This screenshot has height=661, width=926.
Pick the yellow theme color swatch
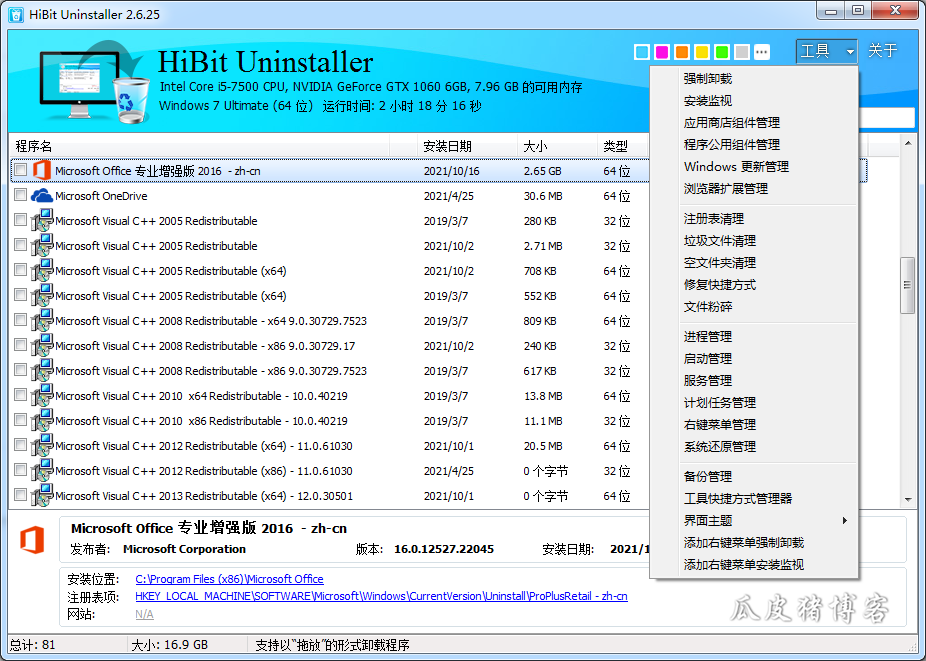[702, 52]
